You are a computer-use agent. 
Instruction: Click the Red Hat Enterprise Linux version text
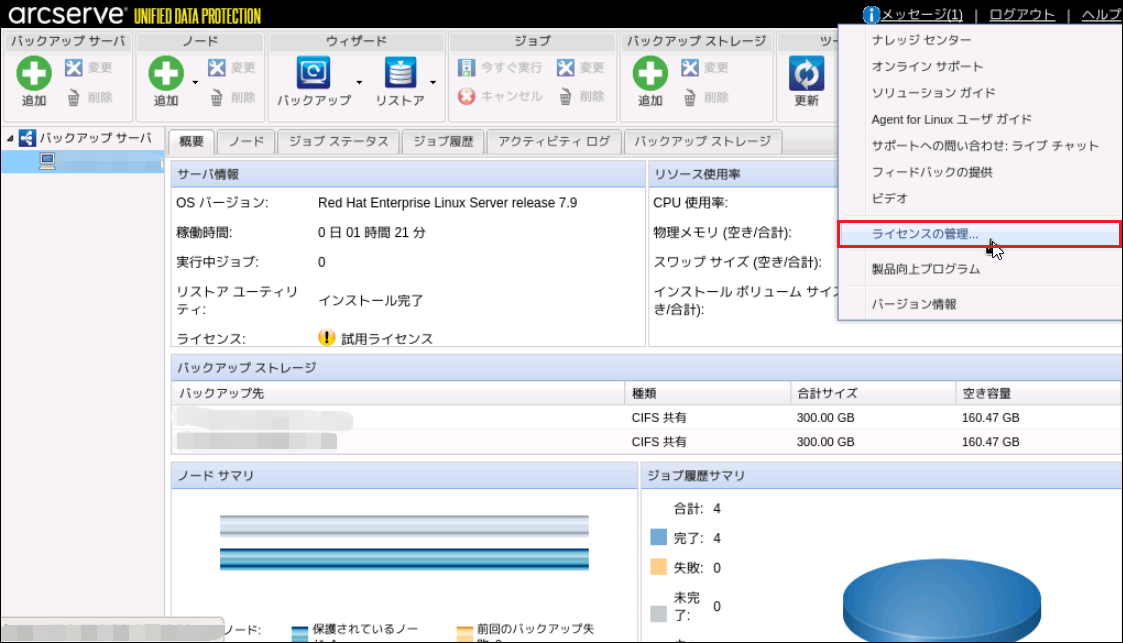[x=448, y=203]
